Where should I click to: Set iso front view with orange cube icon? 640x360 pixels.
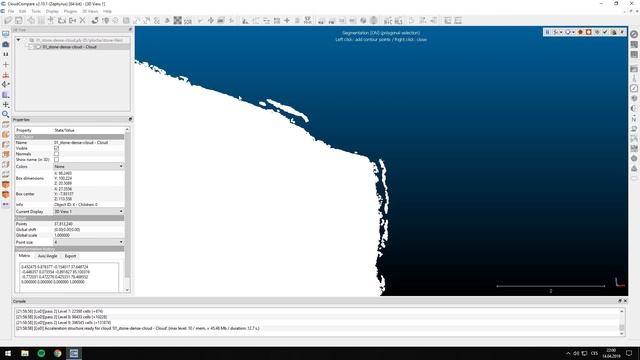click(x=6, y=184)
